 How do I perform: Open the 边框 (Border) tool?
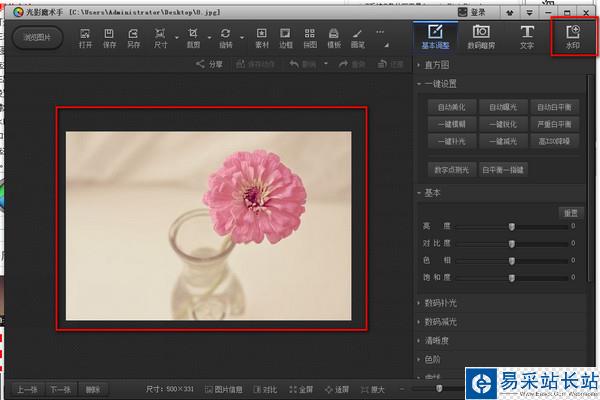286,38
